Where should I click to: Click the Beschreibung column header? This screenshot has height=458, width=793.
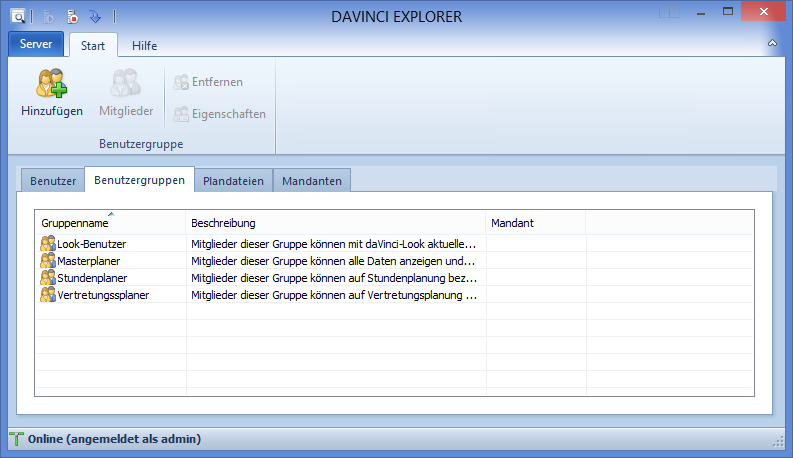tap(335, 222)
